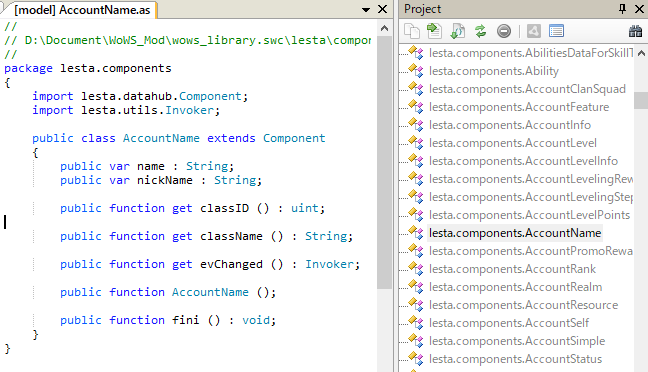Select lesta.components.AccountLevelingStep tree item
This screenshot has height=372, width=648.
pos(531,197)
